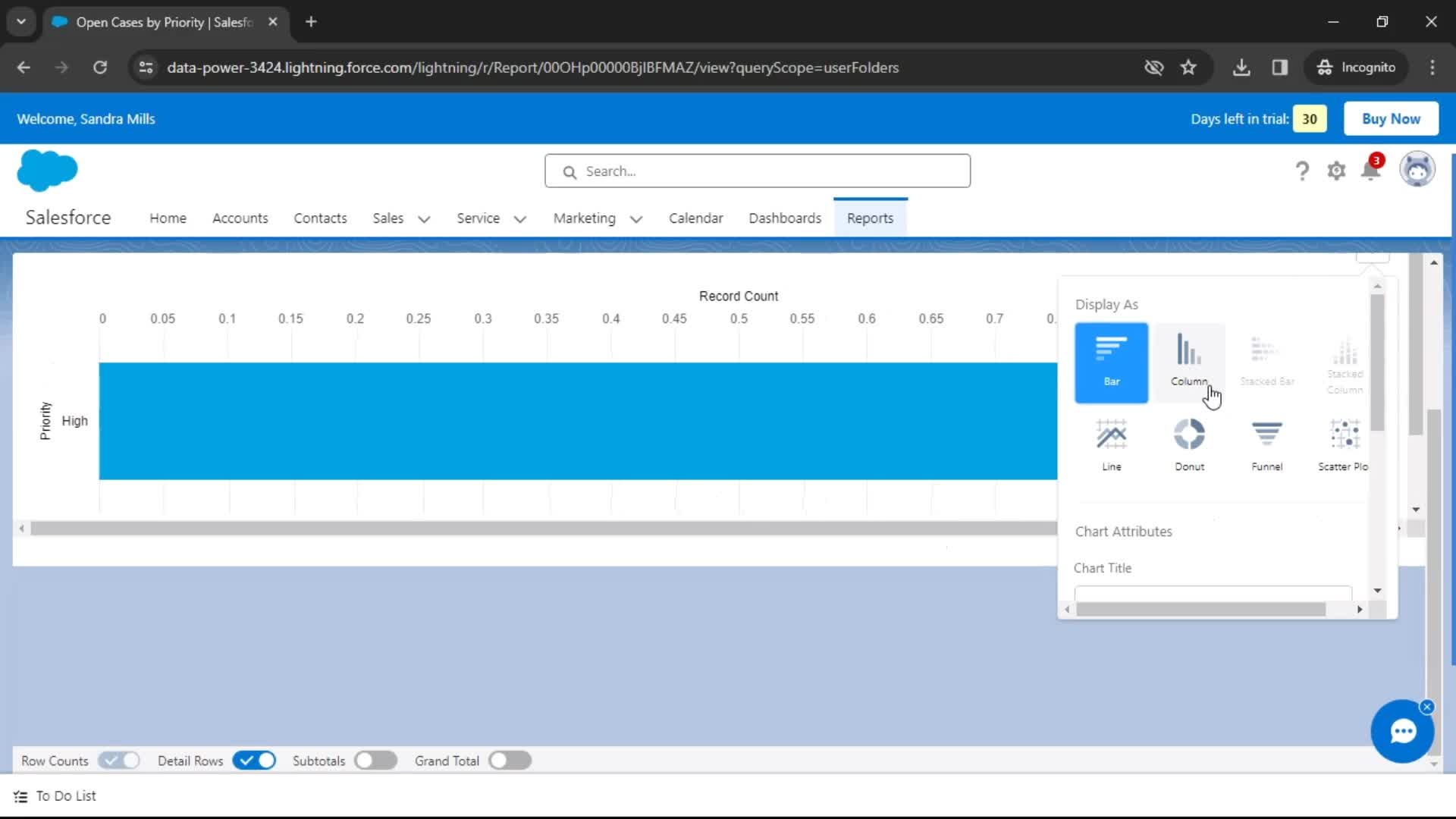Open the tab search dropdown arrow
The height and width of the screenshot is (819, 1456).
point(21,22)
